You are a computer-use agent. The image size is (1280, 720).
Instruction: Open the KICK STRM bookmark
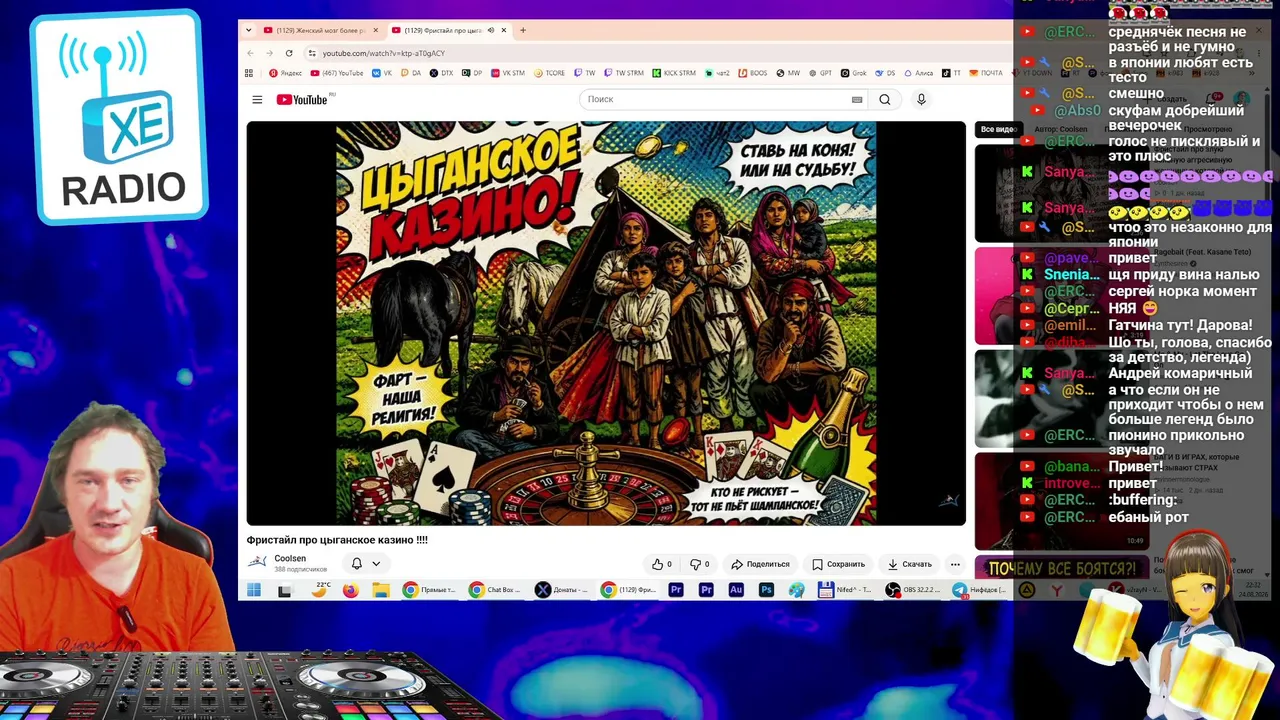click(674, 73)
